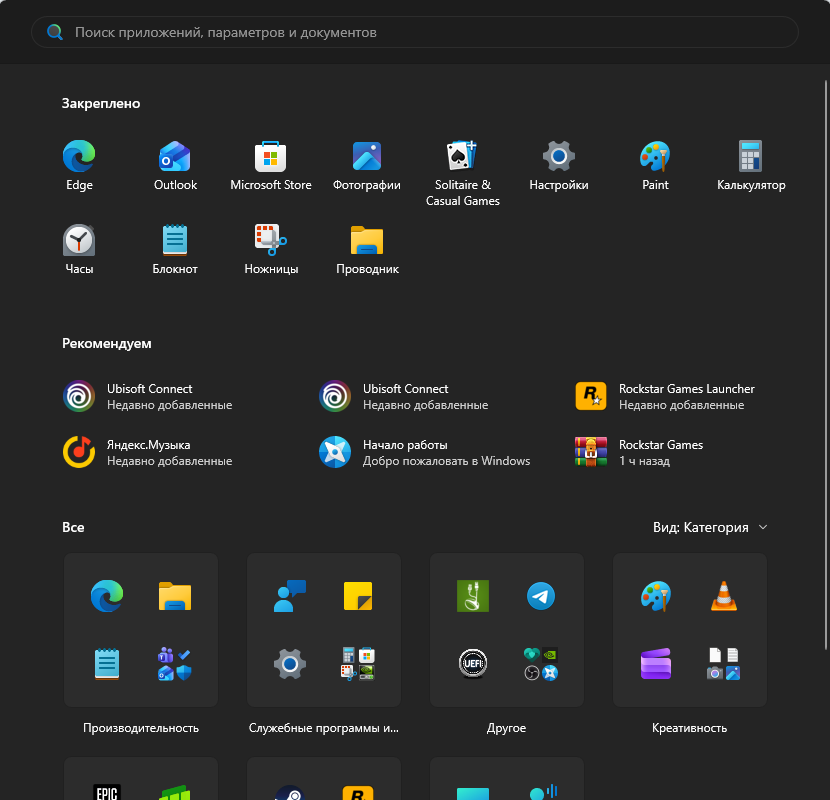Open the Epic Games icon
The height and width of the screenshot is (800, 830).
pyautogui.click(x=107, y=792)
